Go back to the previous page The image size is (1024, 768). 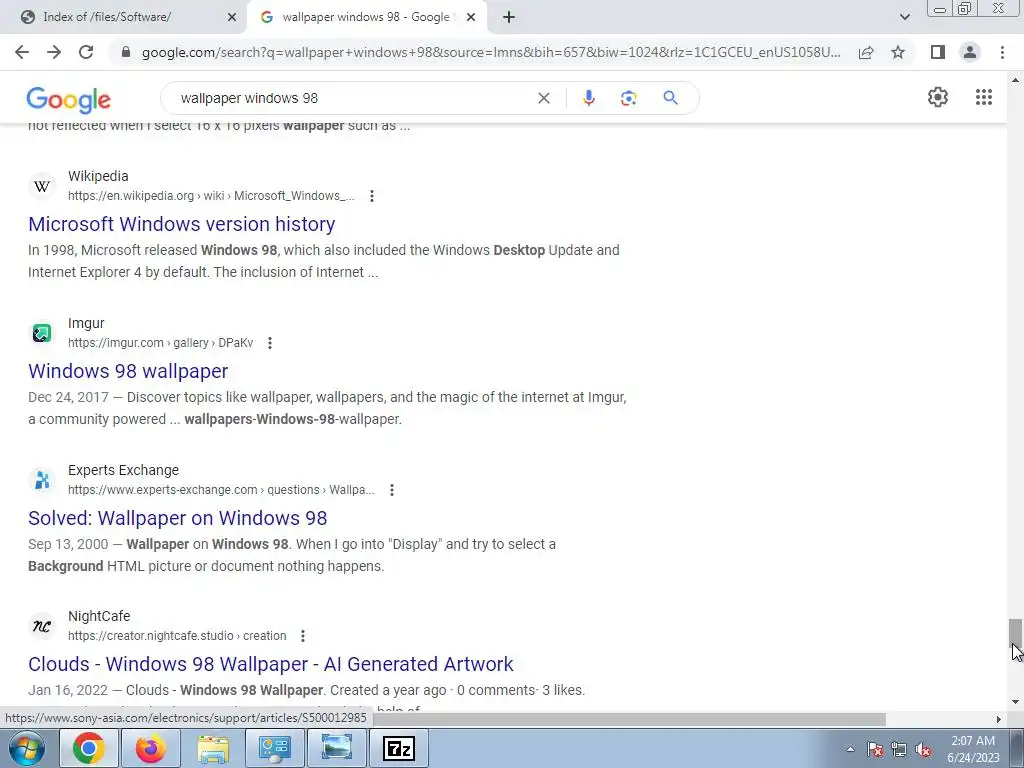coord(22,52)
